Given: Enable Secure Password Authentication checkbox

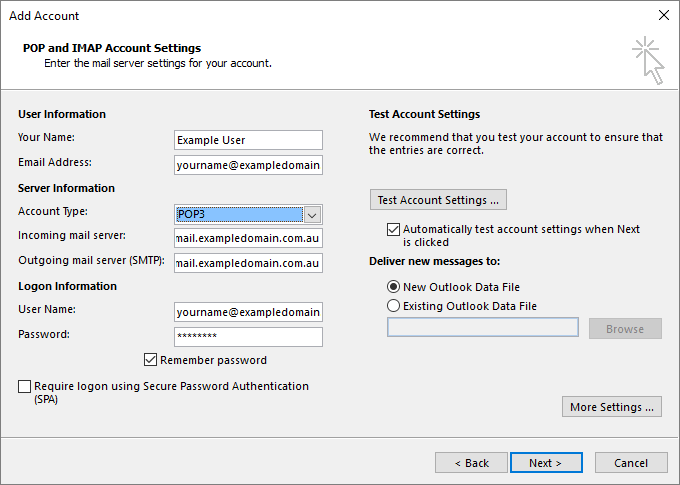Looking at the screenshot, I should click(x=24, y=386).
